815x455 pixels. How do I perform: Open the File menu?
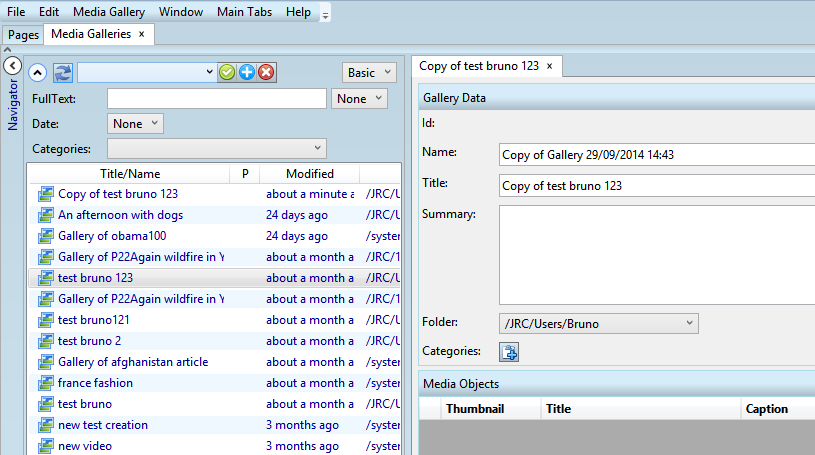[16, 11]
